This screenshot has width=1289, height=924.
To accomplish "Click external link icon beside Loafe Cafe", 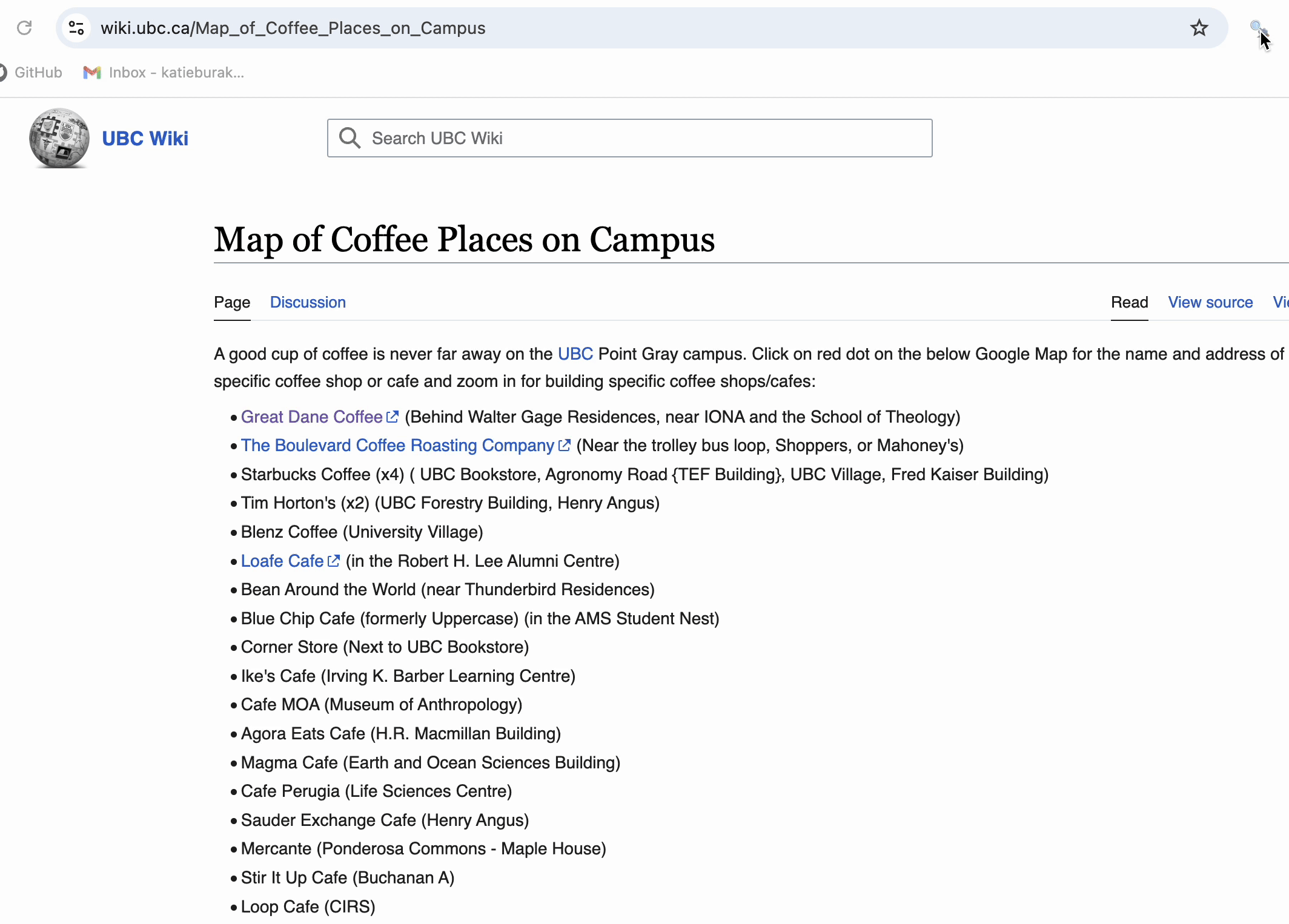I will (x=334, y=561).
